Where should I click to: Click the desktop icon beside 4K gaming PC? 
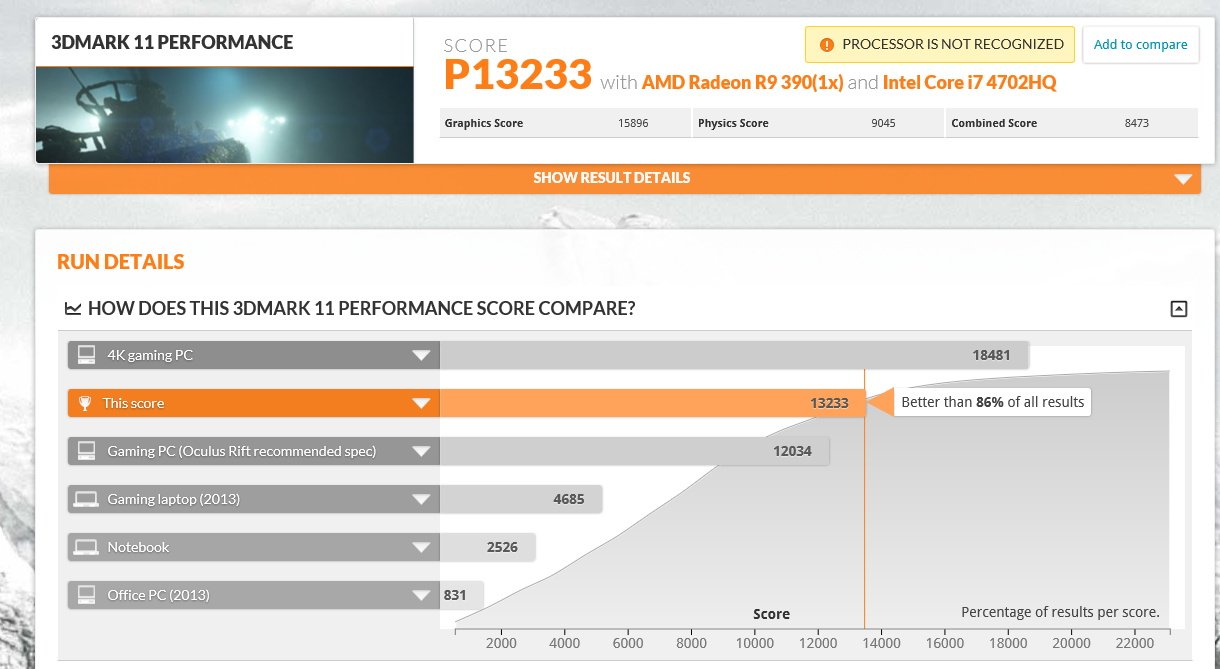(x=86, y=355)
